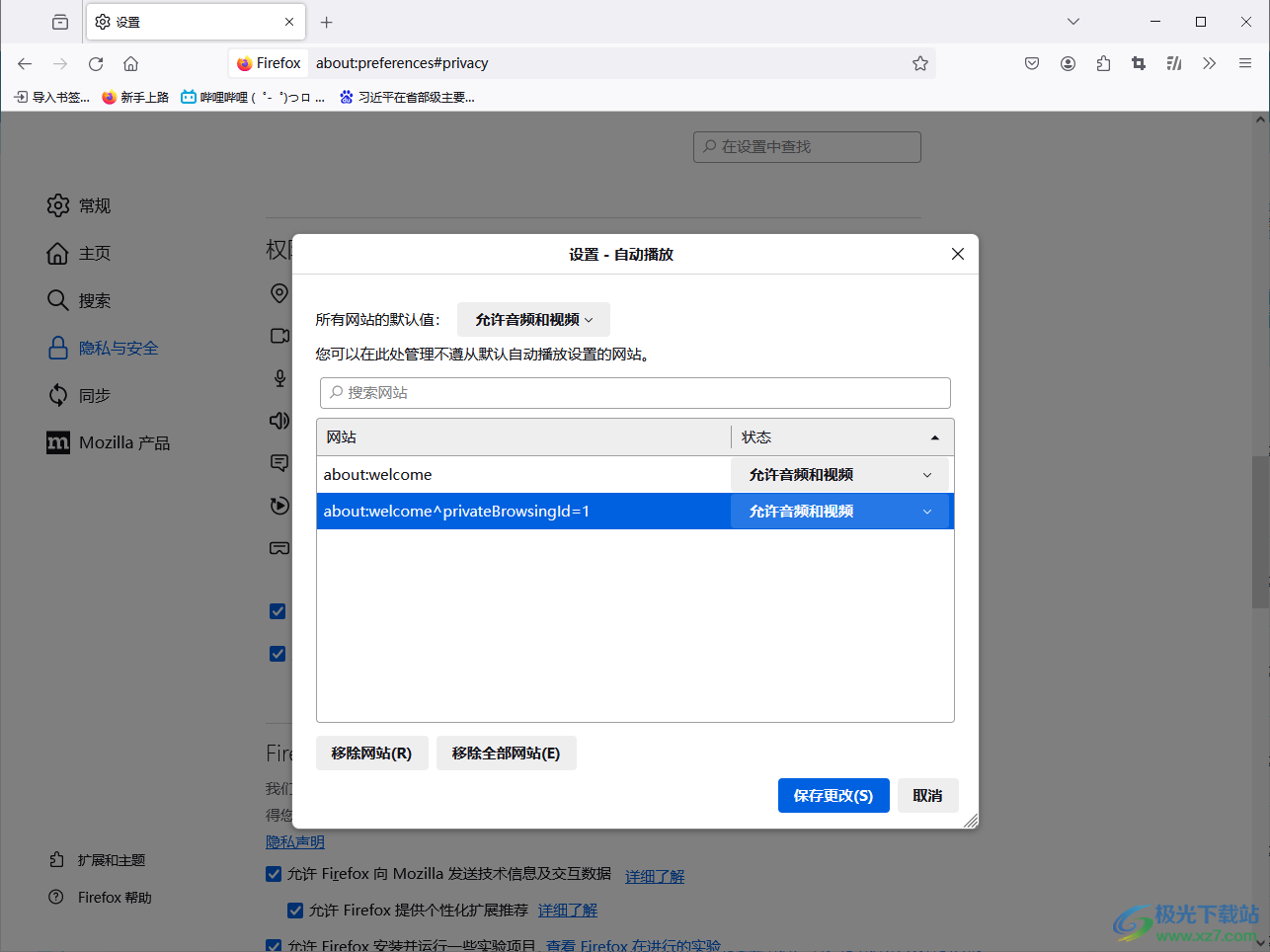The image size is (1270, 952).
Task: Open 详细了解 link after 扩展推荐
Action: click(x=568, y=911)
